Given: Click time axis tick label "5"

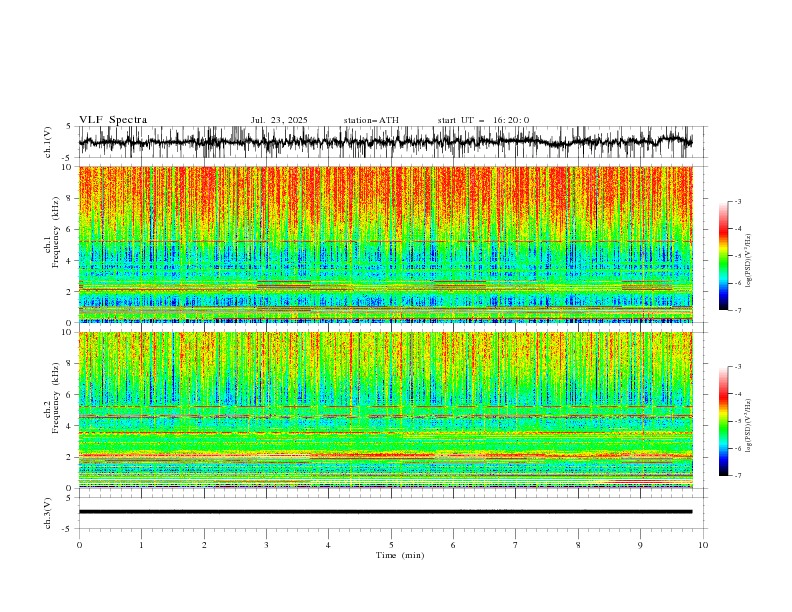Looking at the screenshot, I should pyautogui.click(x=391, y=545).
